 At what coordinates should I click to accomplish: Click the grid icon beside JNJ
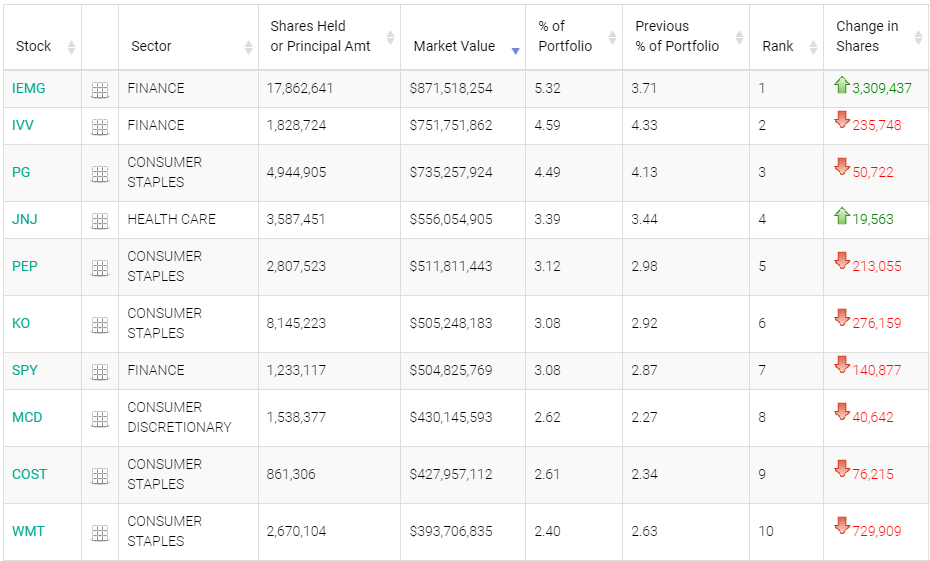pyautogui.click(x=100, y=221)
